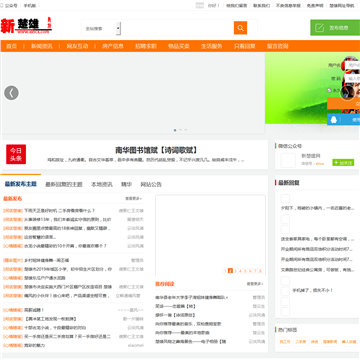This screenshot has height=360, width=360.
Task: Click the 诗词 hot tag
Action: point(314,342)
